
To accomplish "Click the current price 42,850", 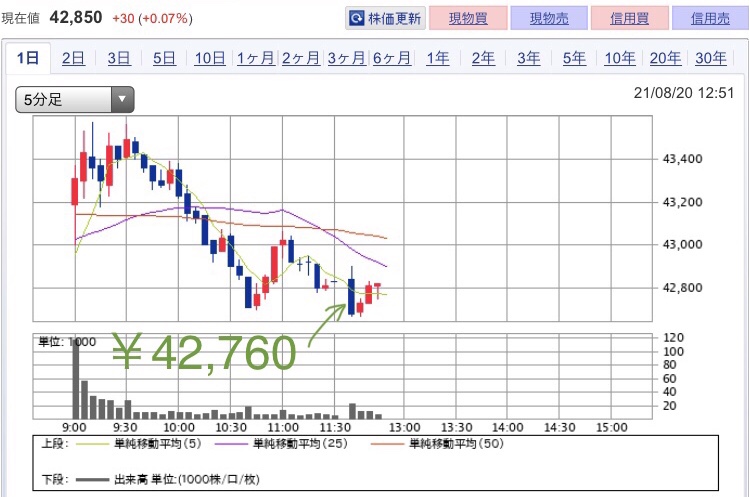I will 76,18.
